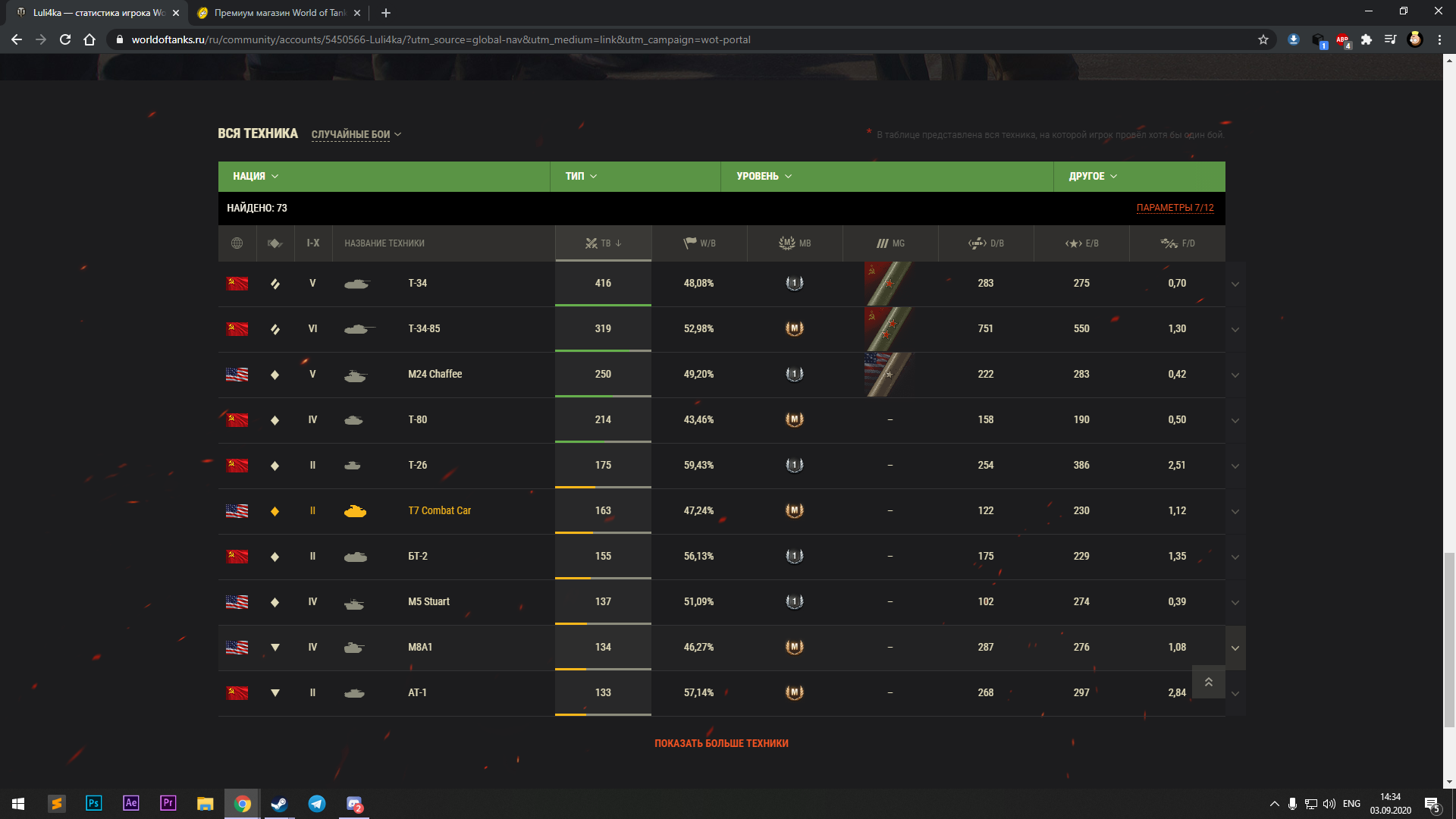The width and height of the screenshot is (1456, 819).
Task: Expand details for M8A1 row
Action: 1235,648
